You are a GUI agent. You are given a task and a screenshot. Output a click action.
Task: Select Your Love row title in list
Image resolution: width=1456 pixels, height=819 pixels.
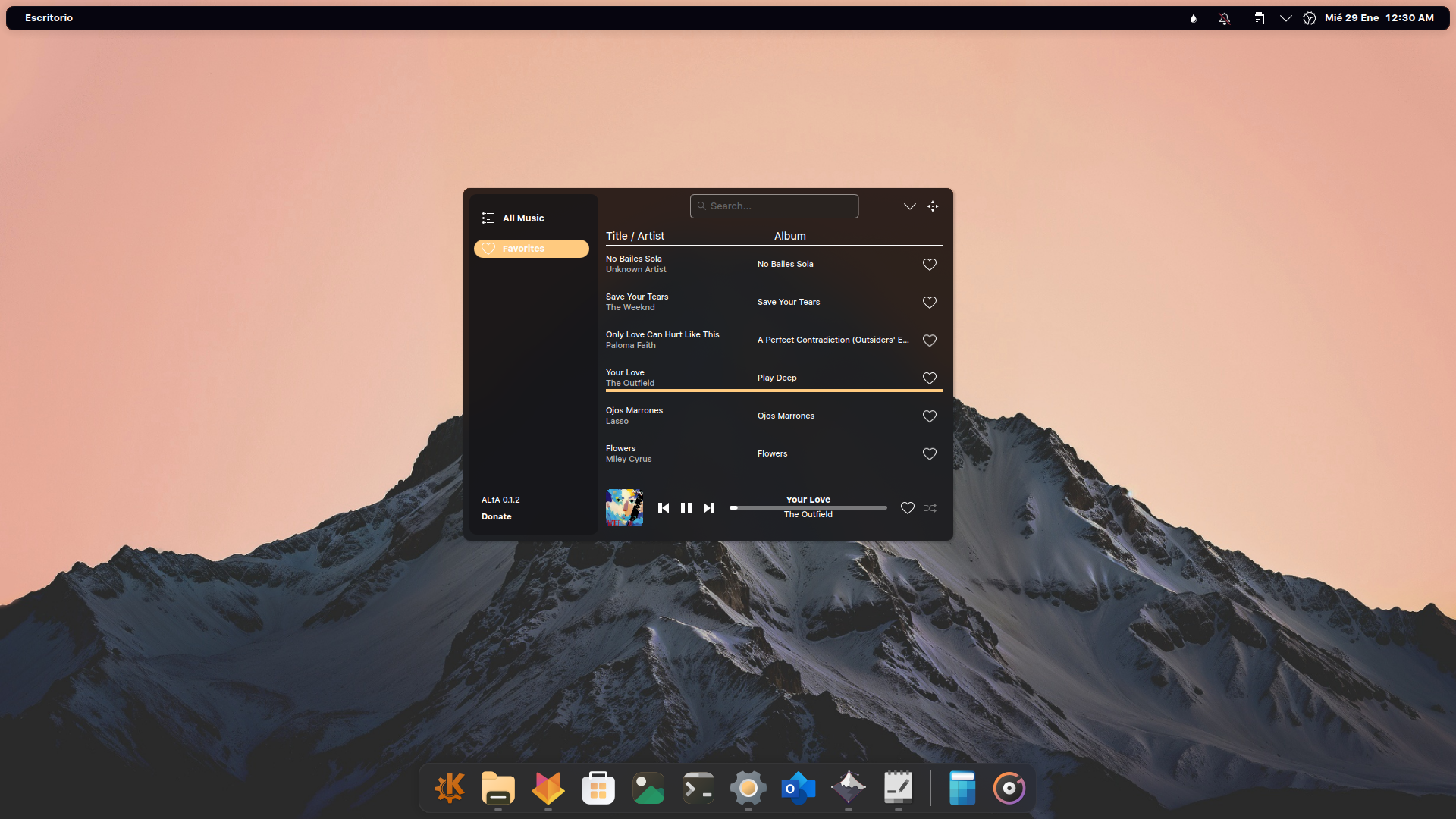[625, 372]
